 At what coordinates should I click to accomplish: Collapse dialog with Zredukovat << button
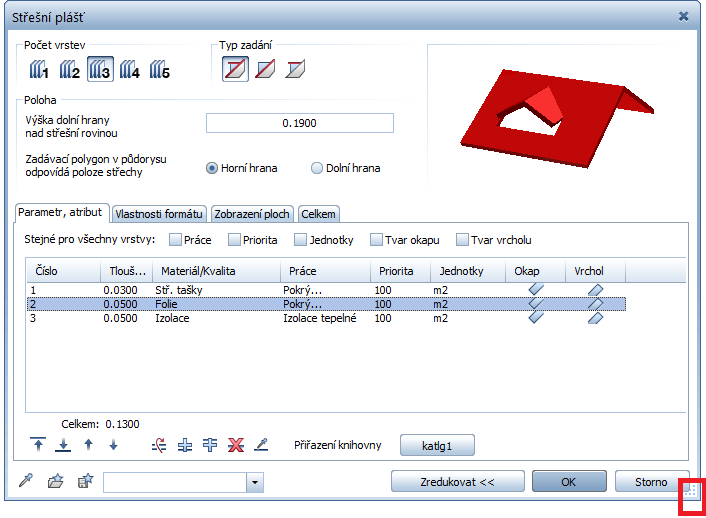tap(457, 482)
